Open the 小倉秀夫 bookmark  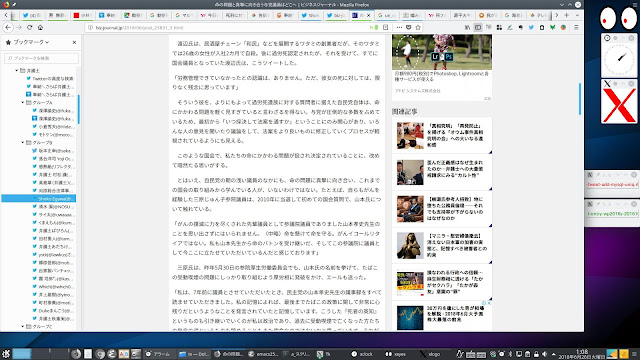53,127
